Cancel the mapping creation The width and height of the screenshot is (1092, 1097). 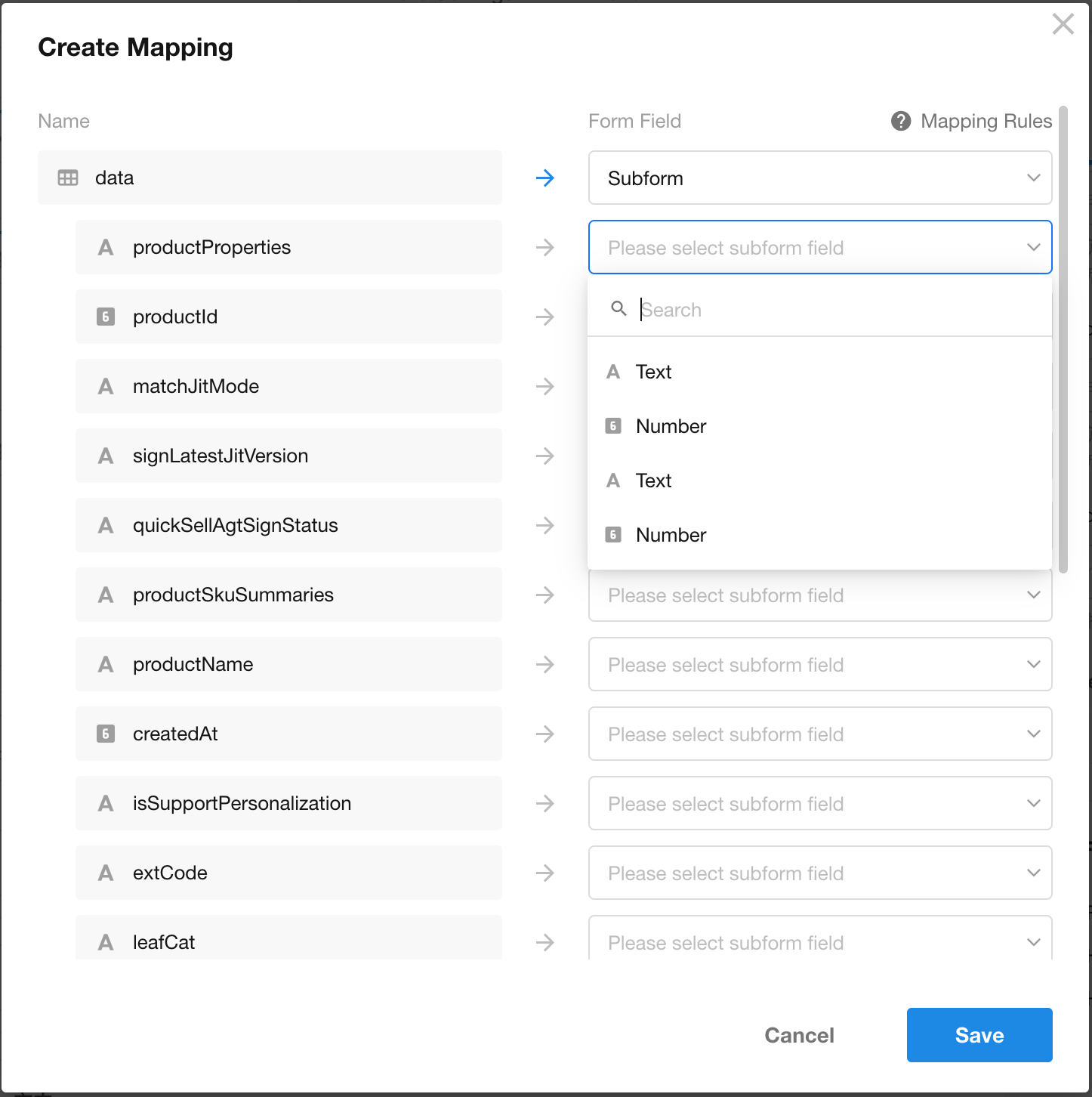pos(799,1035)
